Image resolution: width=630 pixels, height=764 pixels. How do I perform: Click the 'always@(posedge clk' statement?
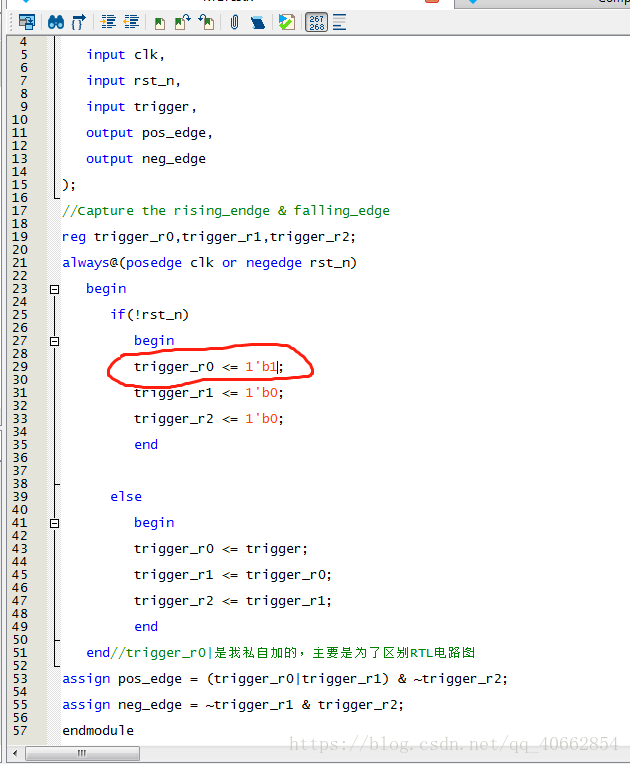(210, 263)
